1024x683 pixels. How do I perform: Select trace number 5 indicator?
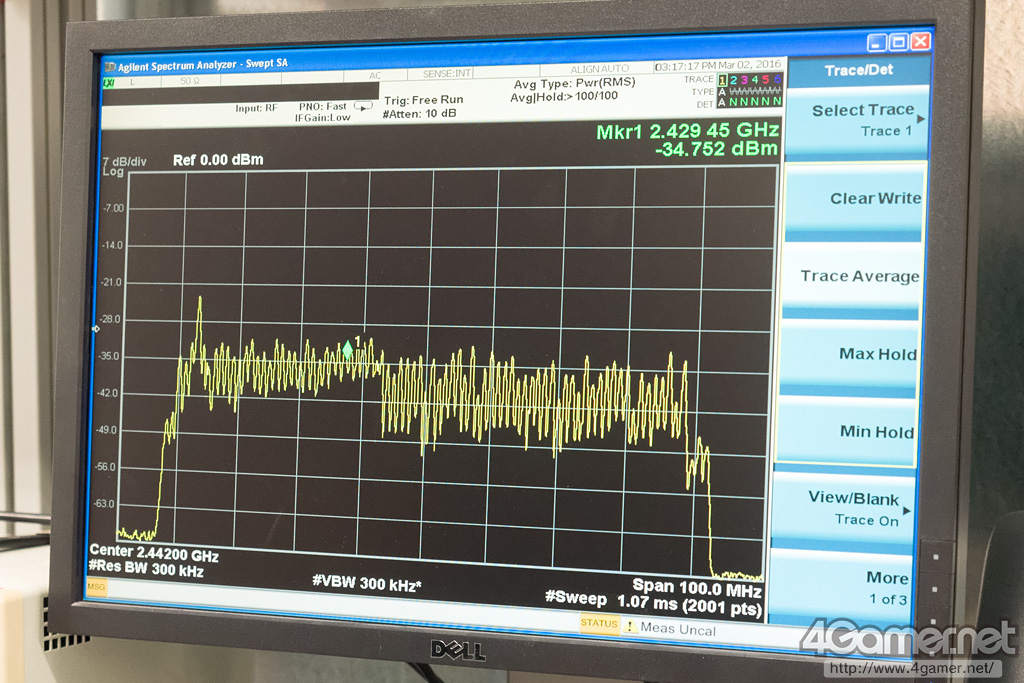pyautogui.click(x=766, y=80)
